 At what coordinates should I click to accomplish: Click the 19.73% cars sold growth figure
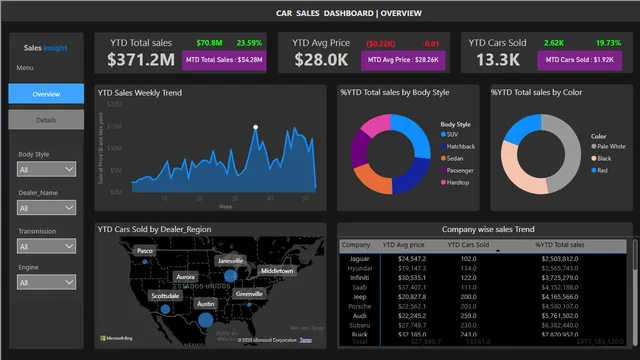608,43
